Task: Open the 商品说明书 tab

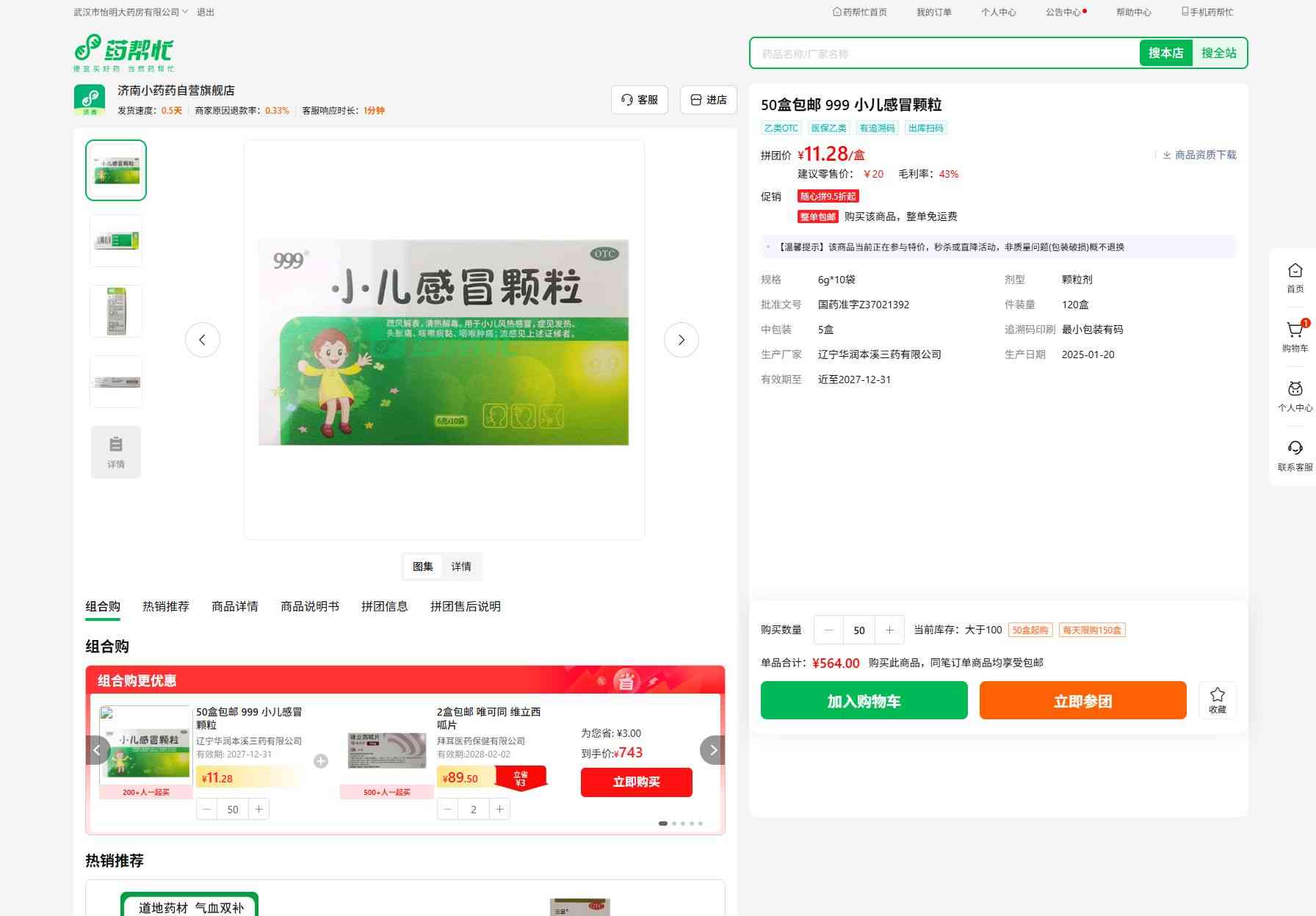Action: tap(309, 606)
